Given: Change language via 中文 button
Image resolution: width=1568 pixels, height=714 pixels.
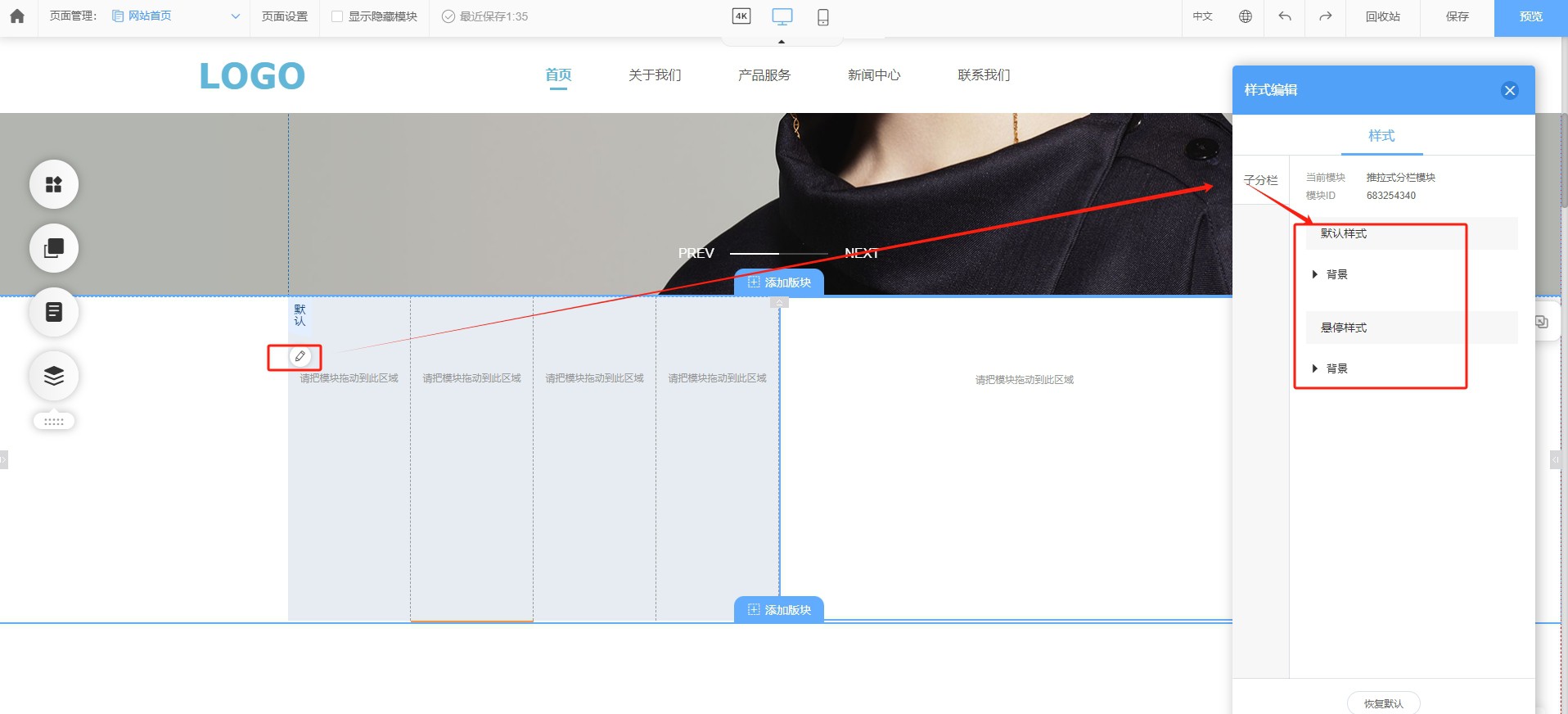Looking at the screenshot, I should (x=1202, y=16).
